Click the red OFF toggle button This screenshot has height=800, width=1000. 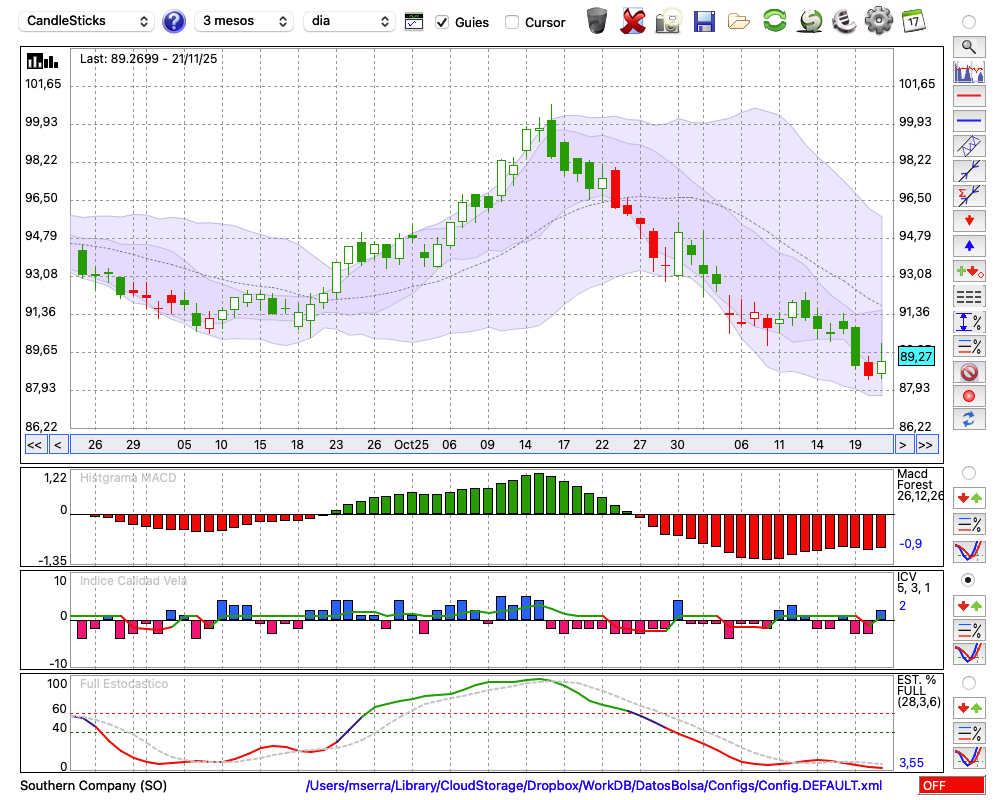pyautogui.click(x=951, y=786)
